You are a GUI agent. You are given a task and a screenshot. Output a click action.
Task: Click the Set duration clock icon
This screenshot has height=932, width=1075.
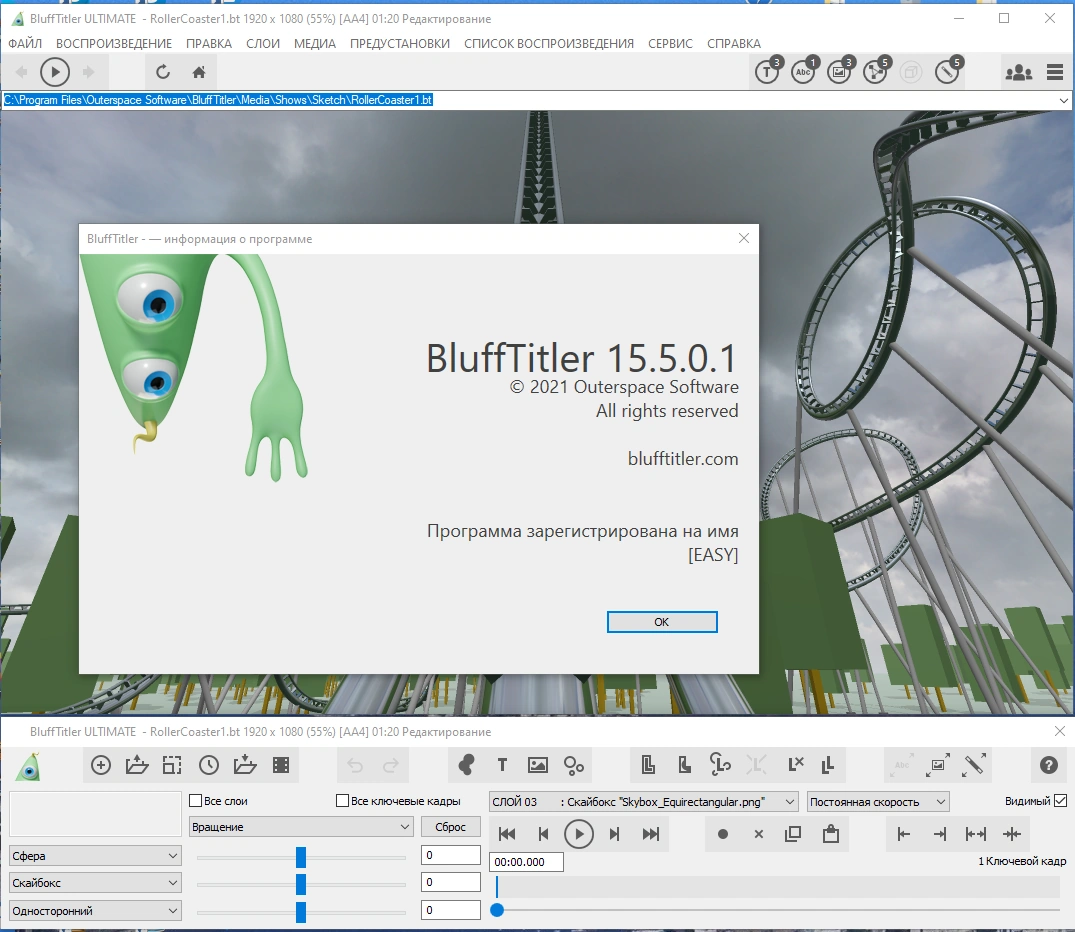[208, 765]
